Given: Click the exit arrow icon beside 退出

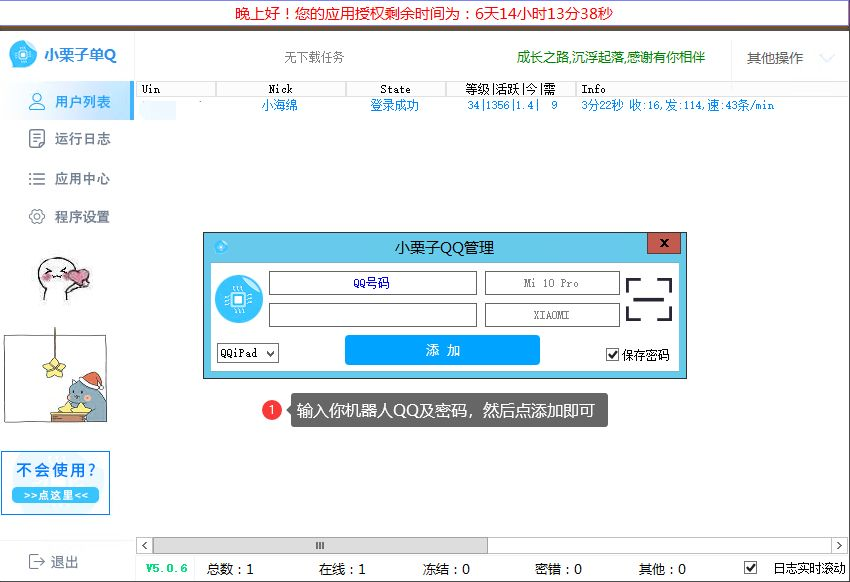Looking at the screenshot, I should tap(36, 561).
